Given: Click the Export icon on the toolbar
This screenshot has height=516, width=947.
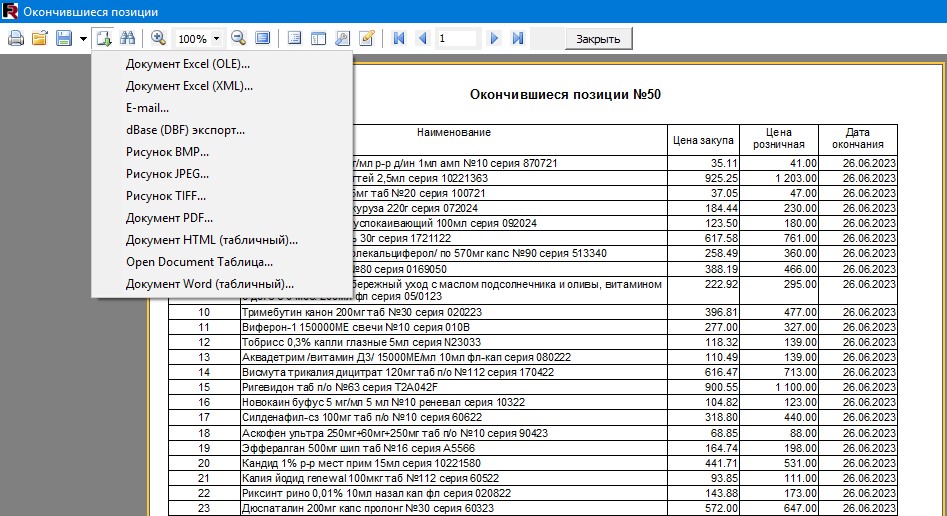Looking at the screenshot, I should click(x=104, y=39).
